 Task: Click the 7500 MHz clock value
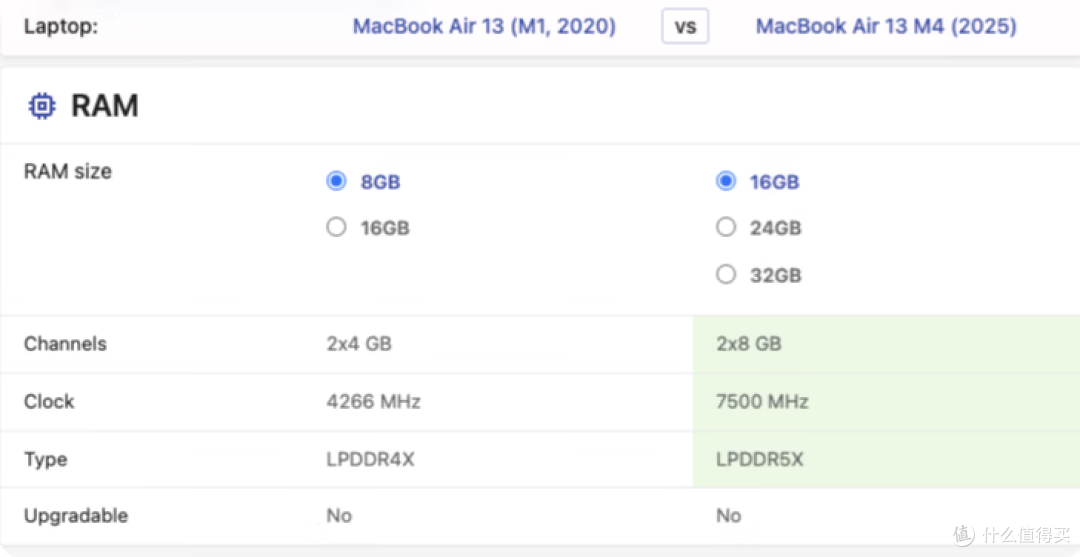click(x=762, y=401)
